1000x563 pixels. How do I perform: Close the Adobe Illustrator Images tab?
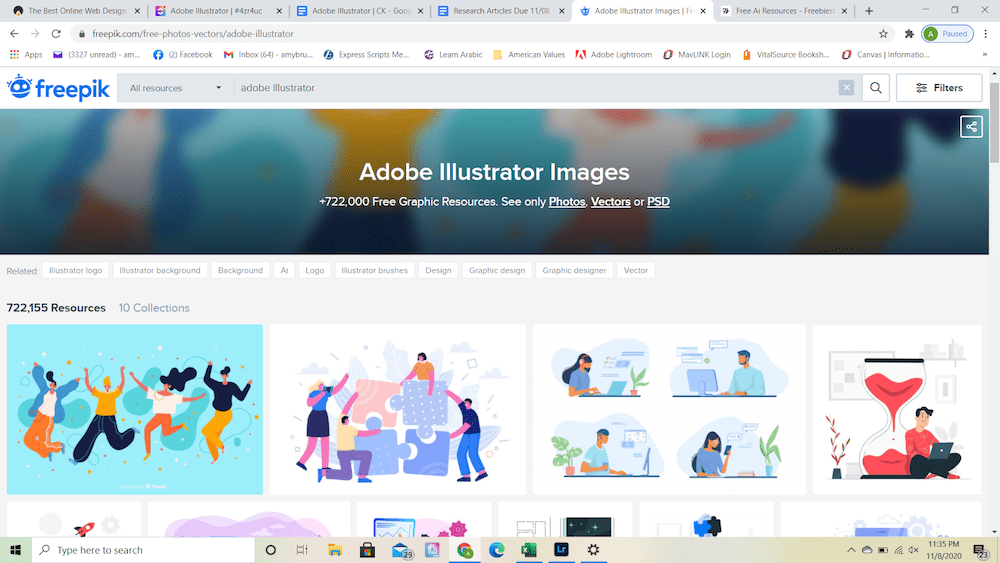point(703,11)
